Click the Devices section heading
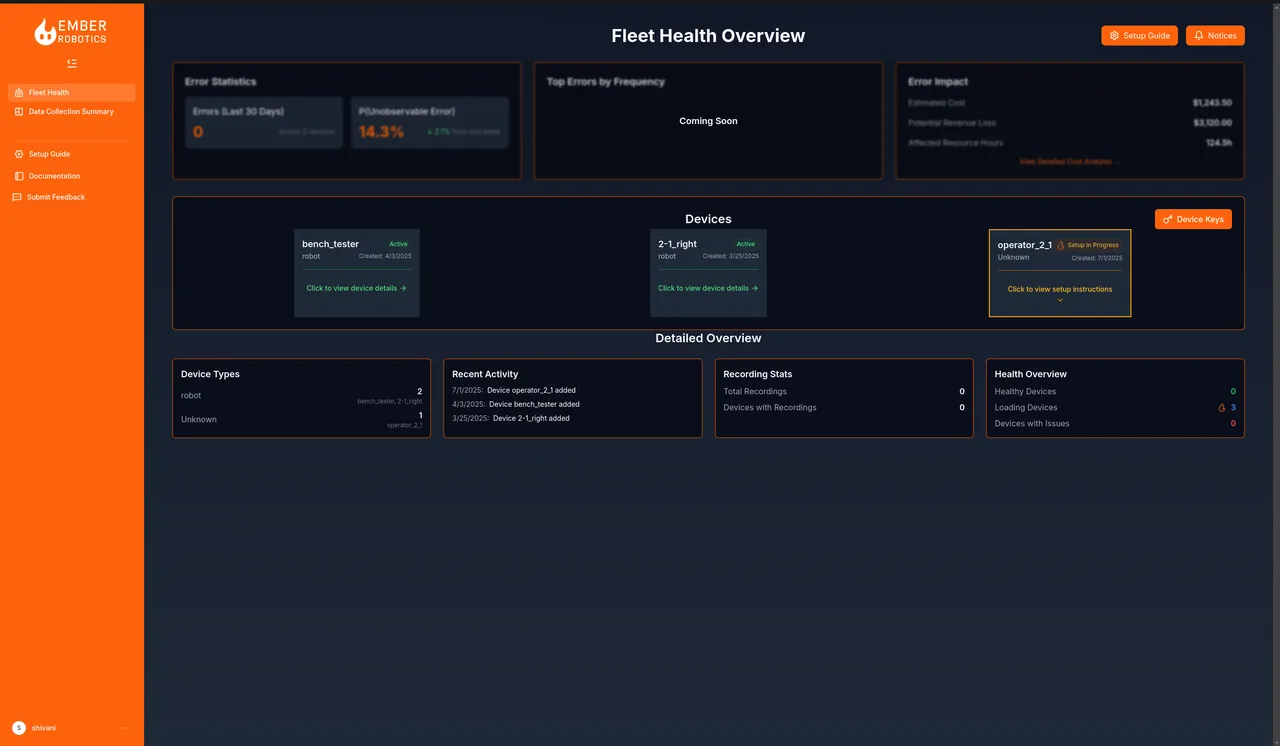 click(708, 219)
